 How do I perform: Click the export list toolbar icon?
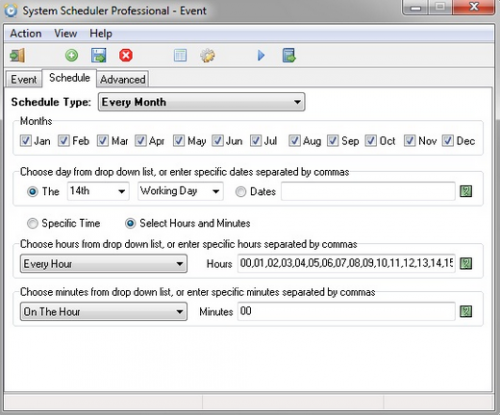click(x=289, y=55)
